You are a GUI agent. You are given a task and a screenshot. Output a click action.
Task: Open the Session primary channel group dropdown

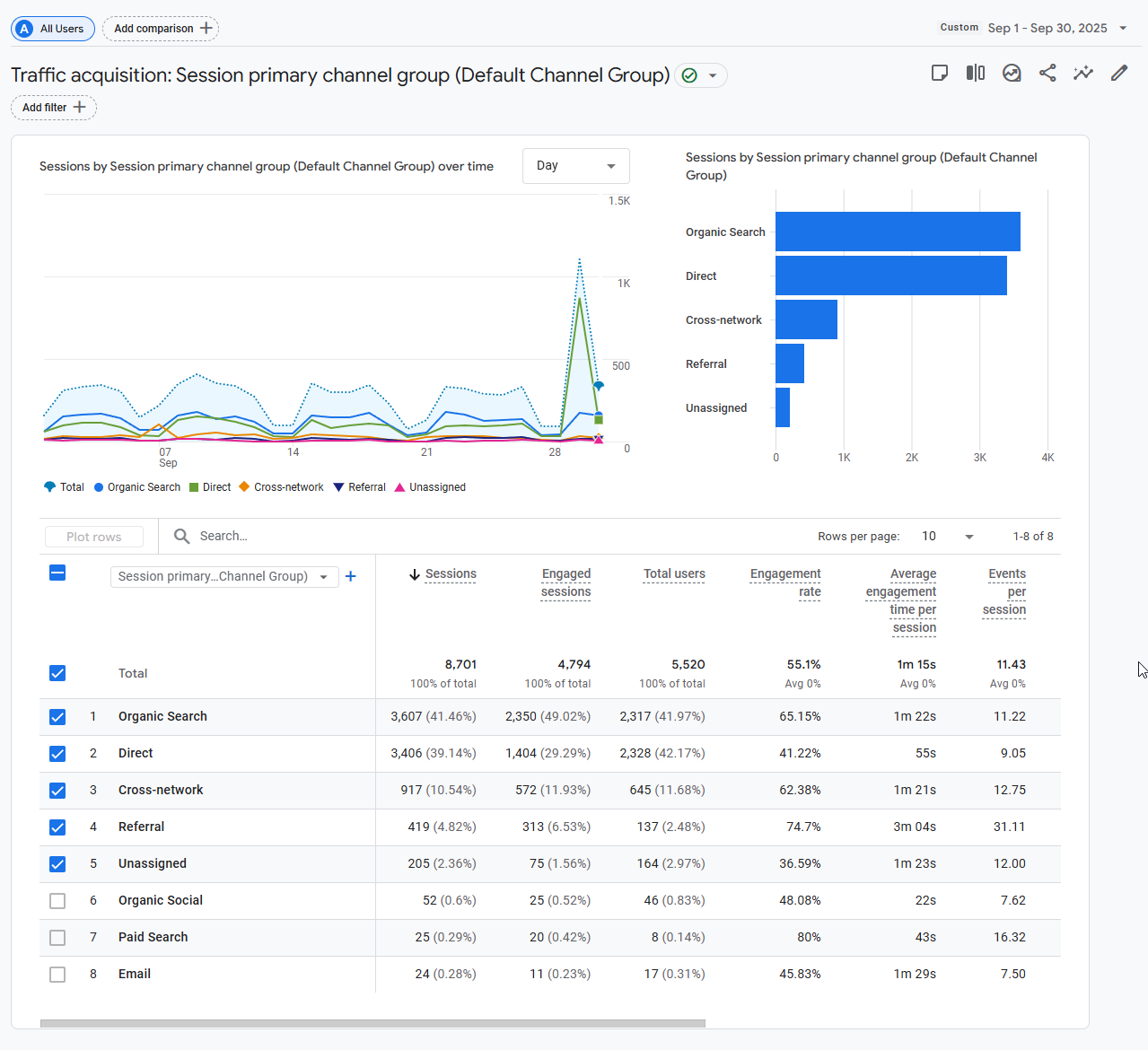pyautogui.click(x=223, y=576)
